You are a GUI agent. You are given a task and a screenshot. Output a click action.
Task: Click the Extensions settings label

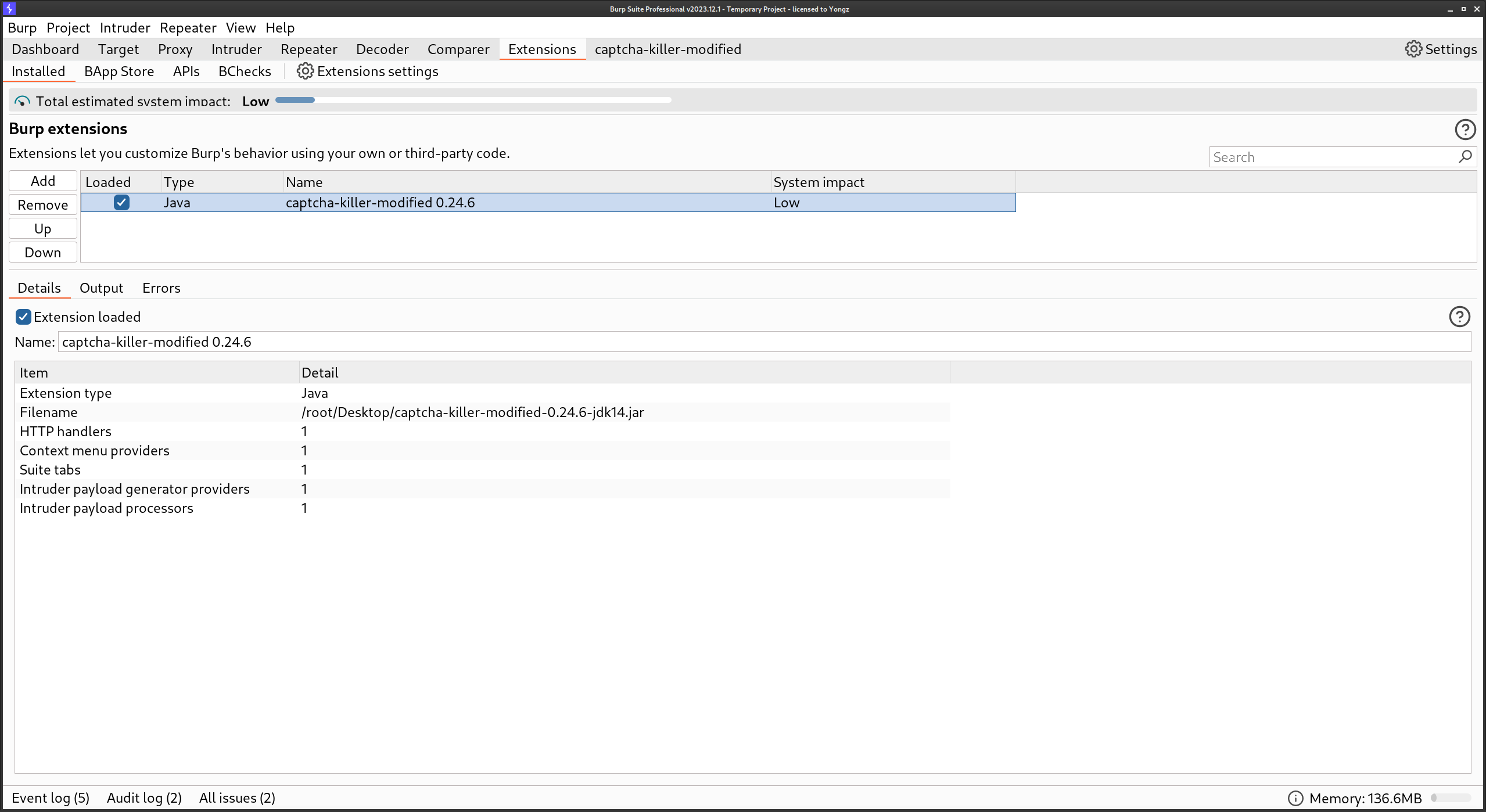378,71
